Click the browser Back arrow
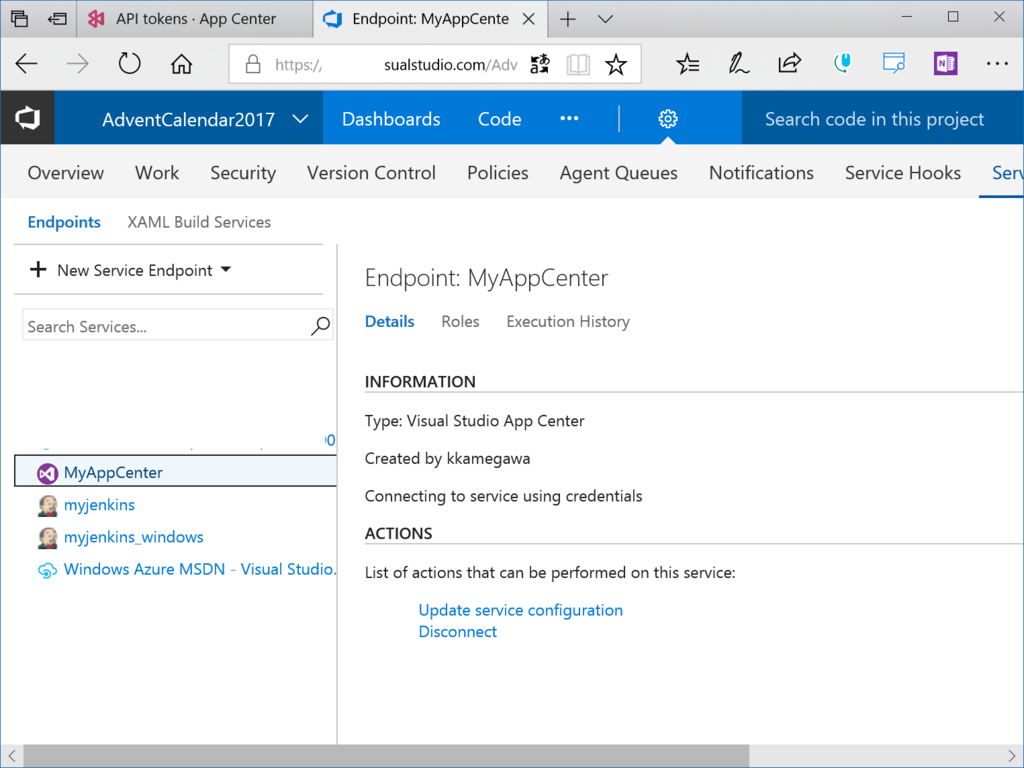 [x=26, y=64]
